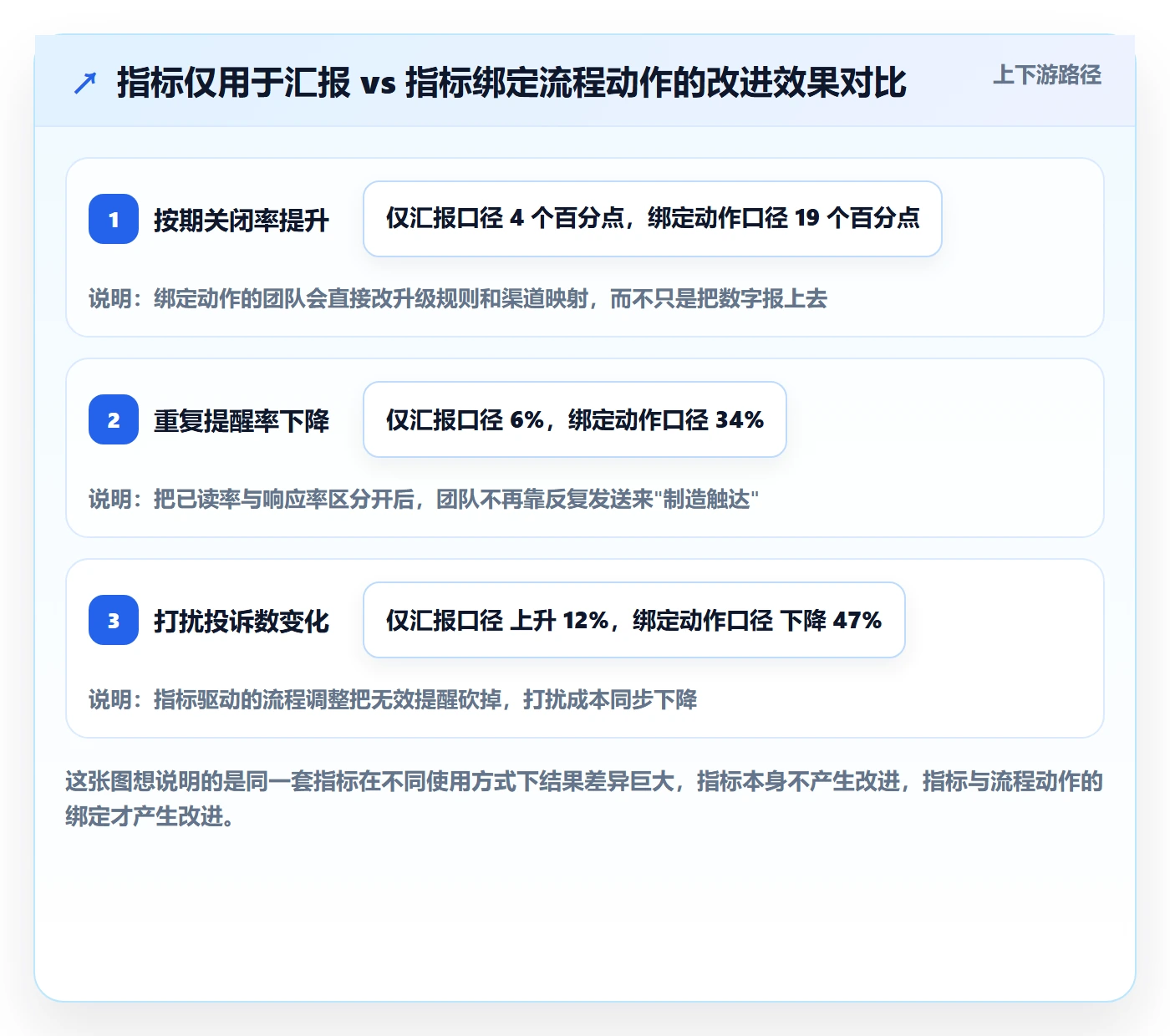The height and width of the screenshot is (1036, 1170).
Task: Click the trending arrow icon beside the title
Action: (85, 83)
